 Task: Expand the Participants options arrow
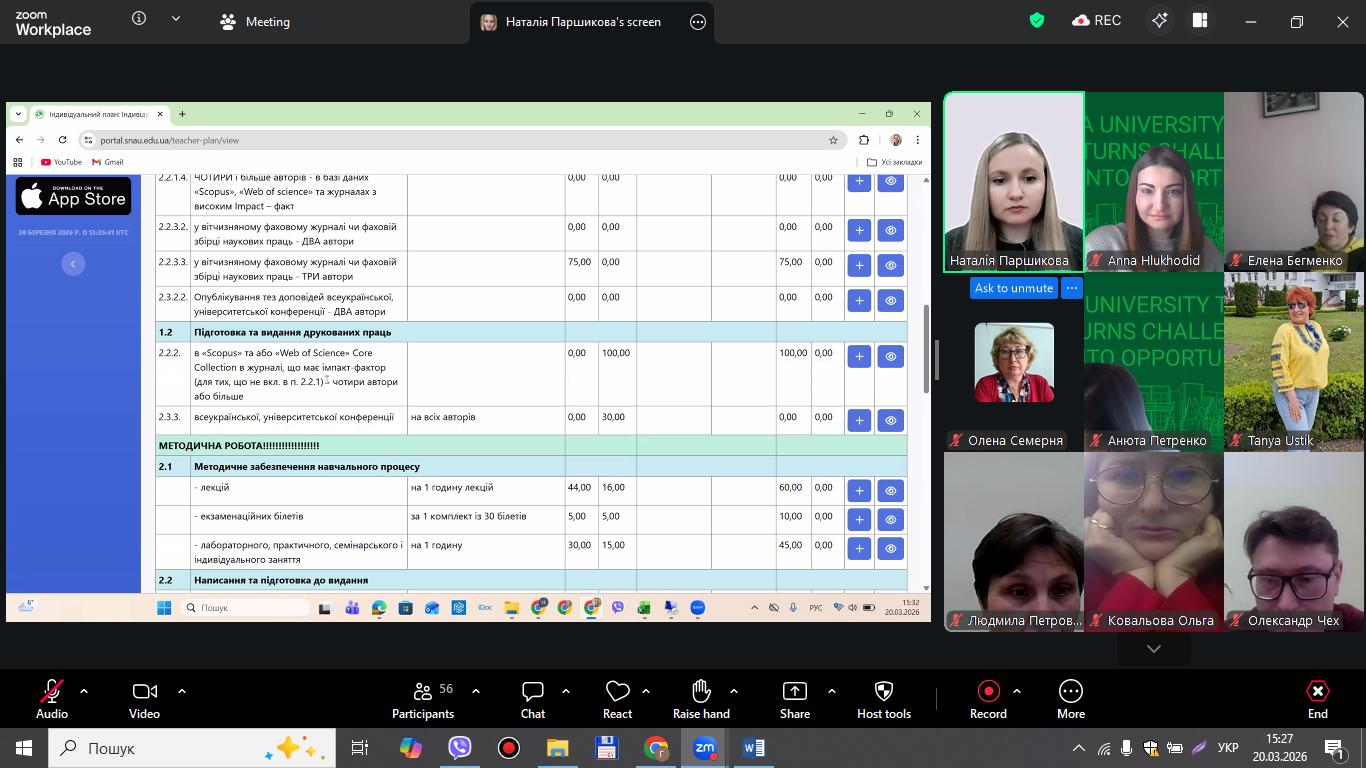[476, 691]
